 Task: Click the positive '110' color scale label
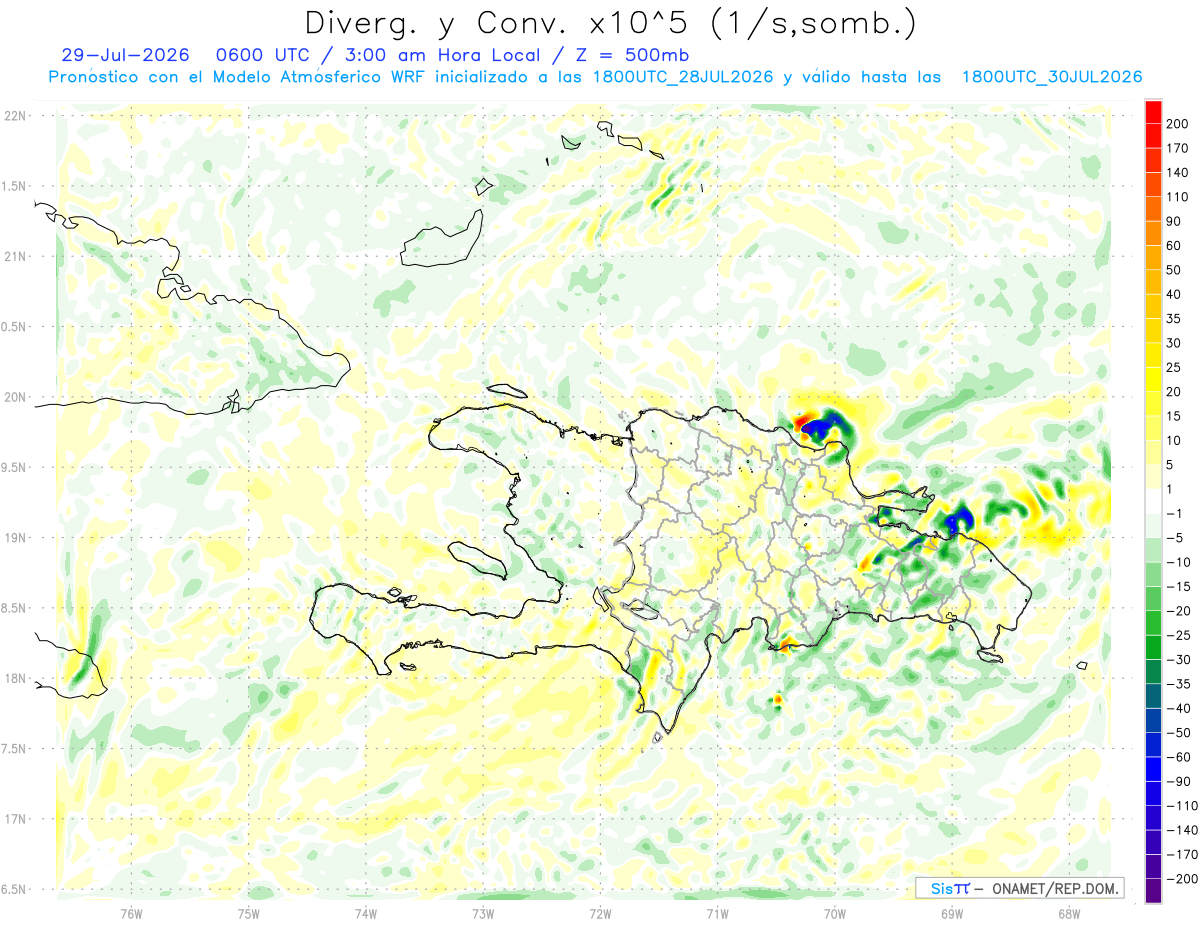pos(1177,197)
